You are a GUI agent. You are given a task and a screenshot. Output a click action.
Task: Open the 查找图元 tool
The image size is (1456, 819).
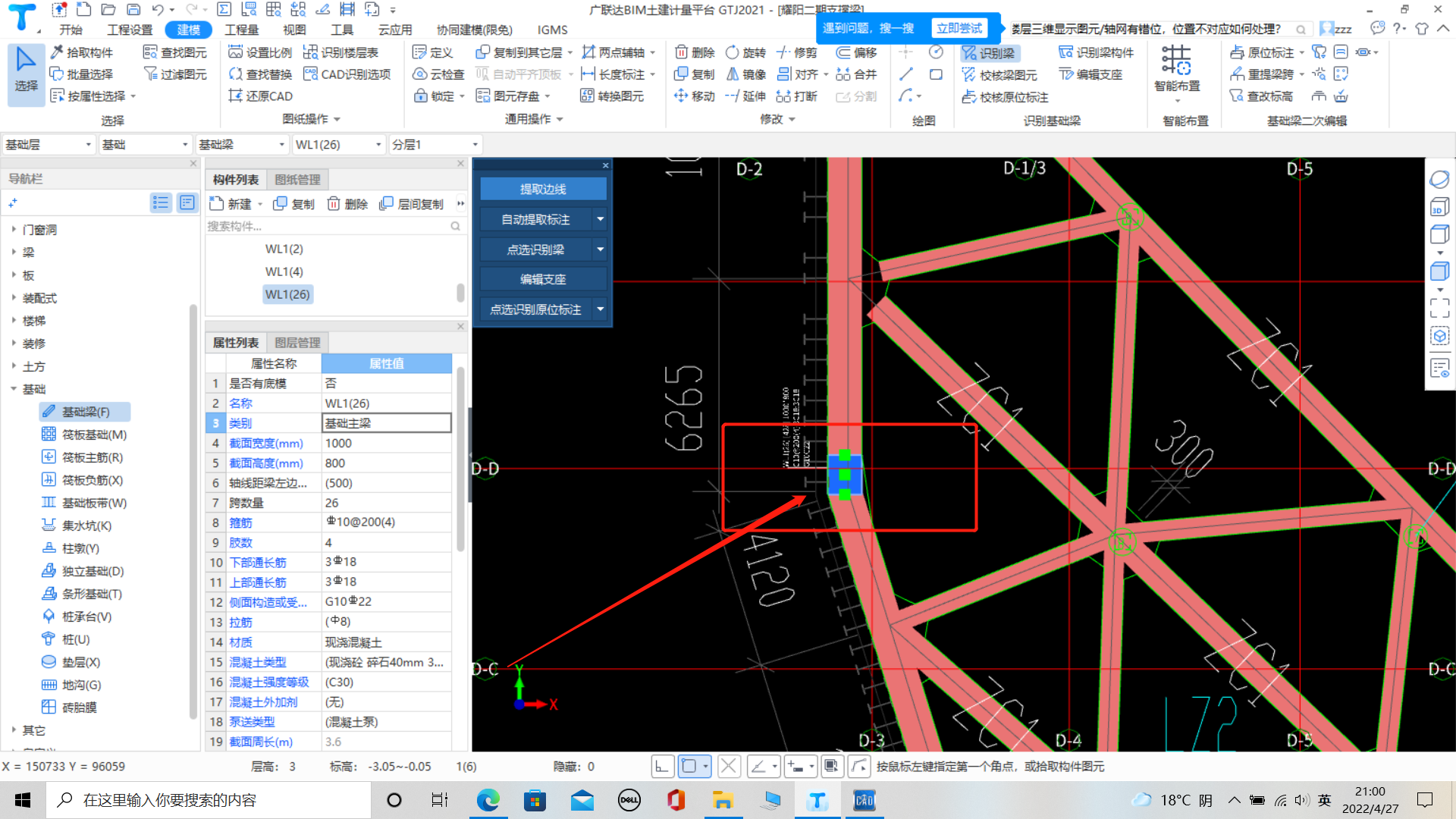tap(175, 52)
